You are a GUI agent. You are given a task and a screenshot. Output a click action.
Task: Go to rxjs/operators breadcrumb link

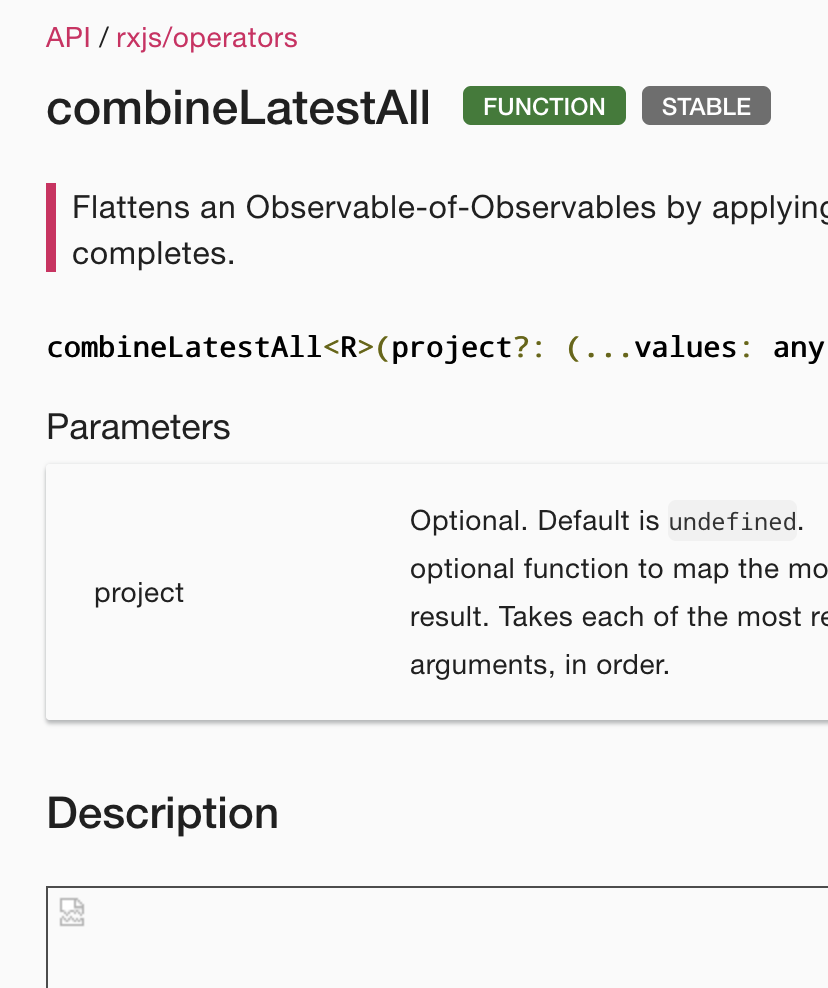pyautogui.click(x=207, y=38)
